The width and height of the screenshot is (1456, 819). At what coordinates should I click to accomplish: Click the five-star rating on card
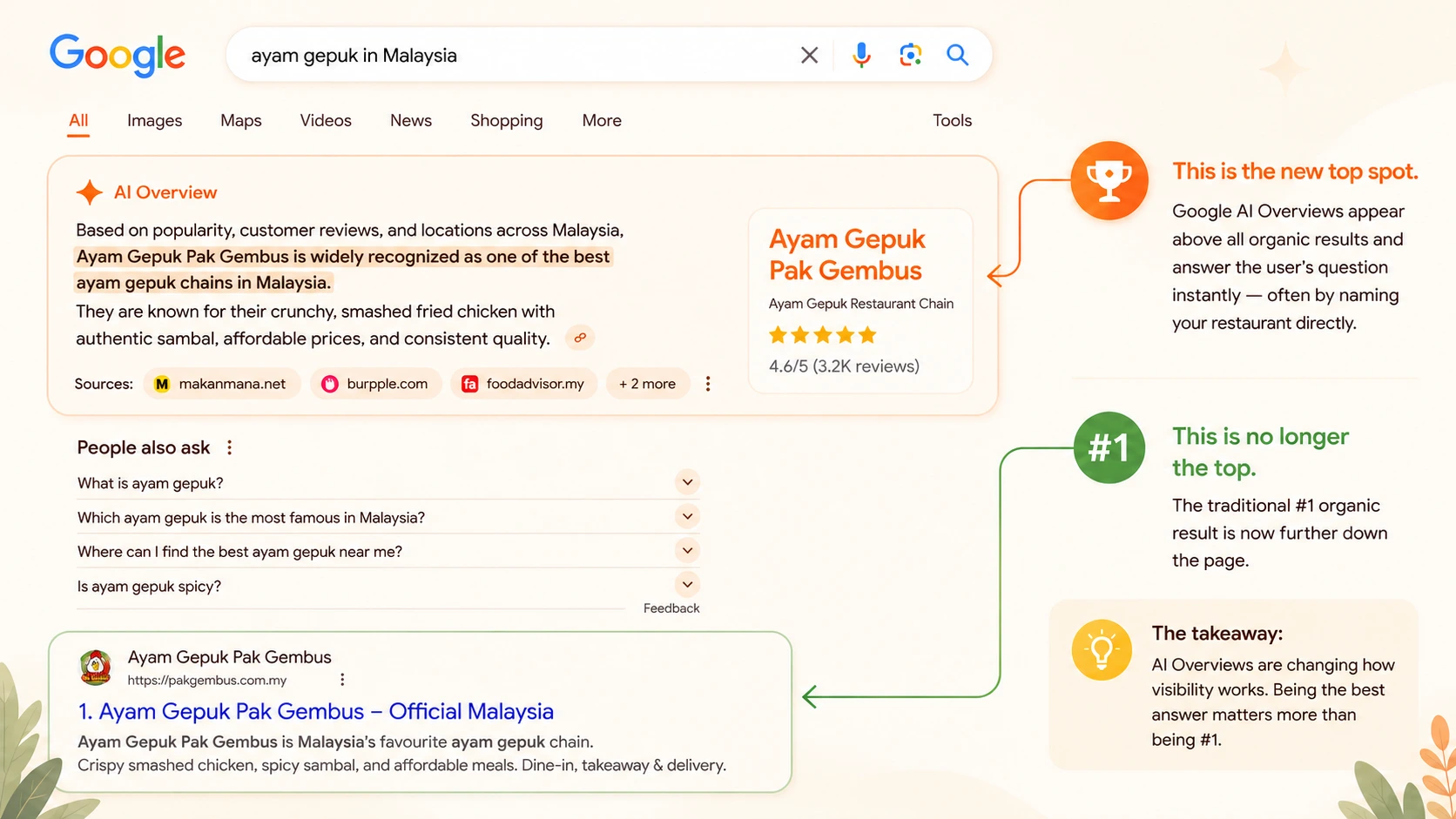[x=823, y=335]
